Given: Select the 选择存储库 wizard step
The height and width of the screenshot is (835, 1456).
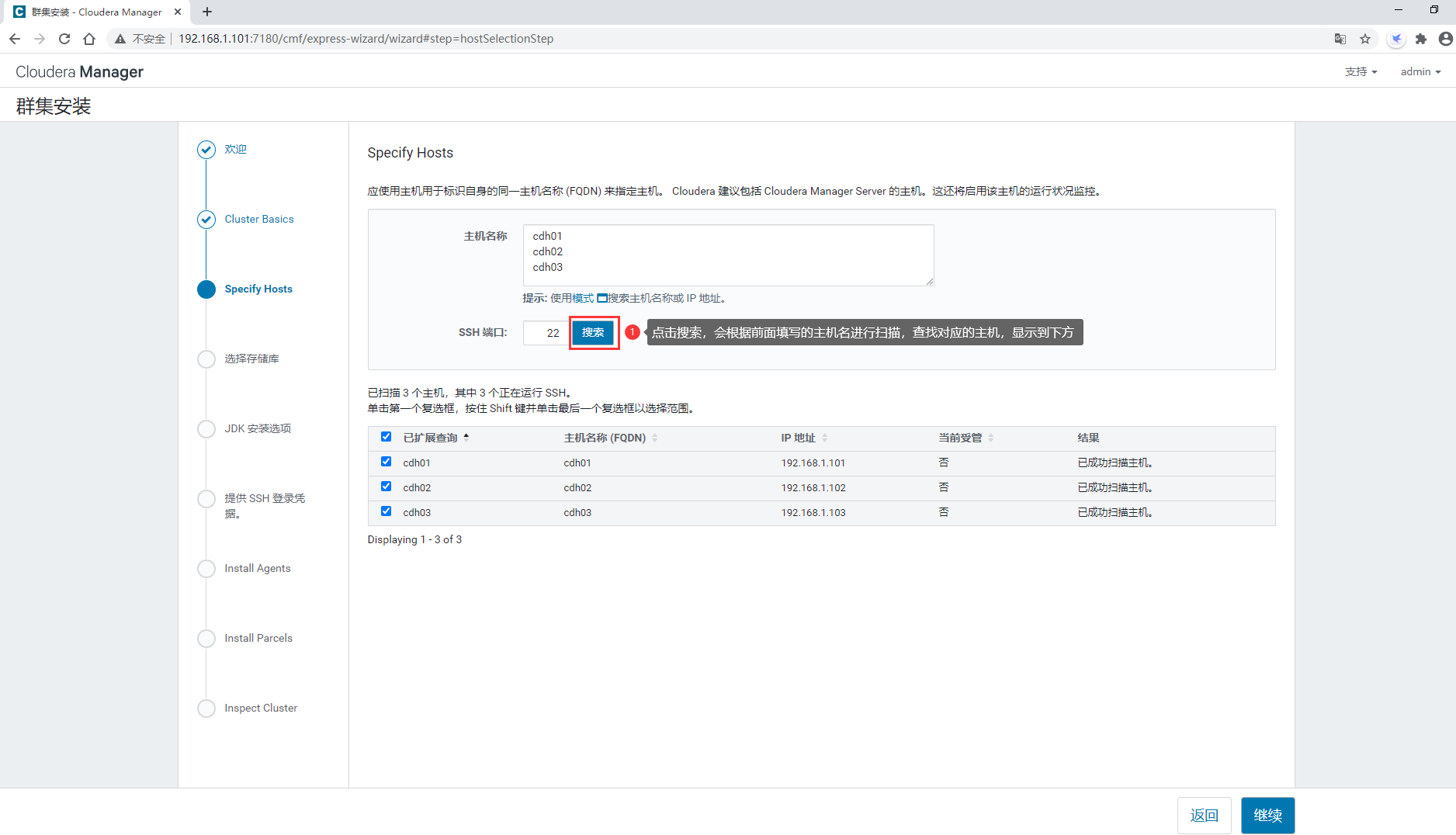Looking at the screenshot, I should click(251, 359).
